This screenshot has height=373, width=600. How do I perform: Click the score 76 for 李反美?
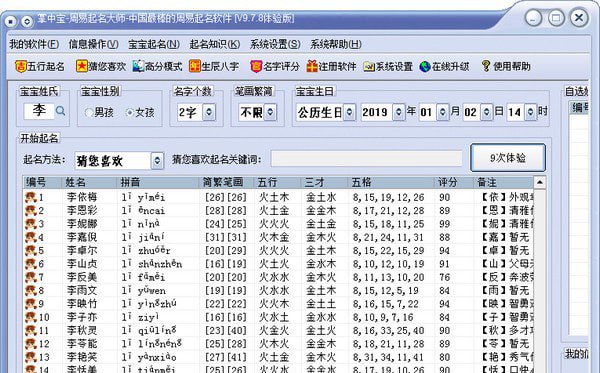coord(444,277)
